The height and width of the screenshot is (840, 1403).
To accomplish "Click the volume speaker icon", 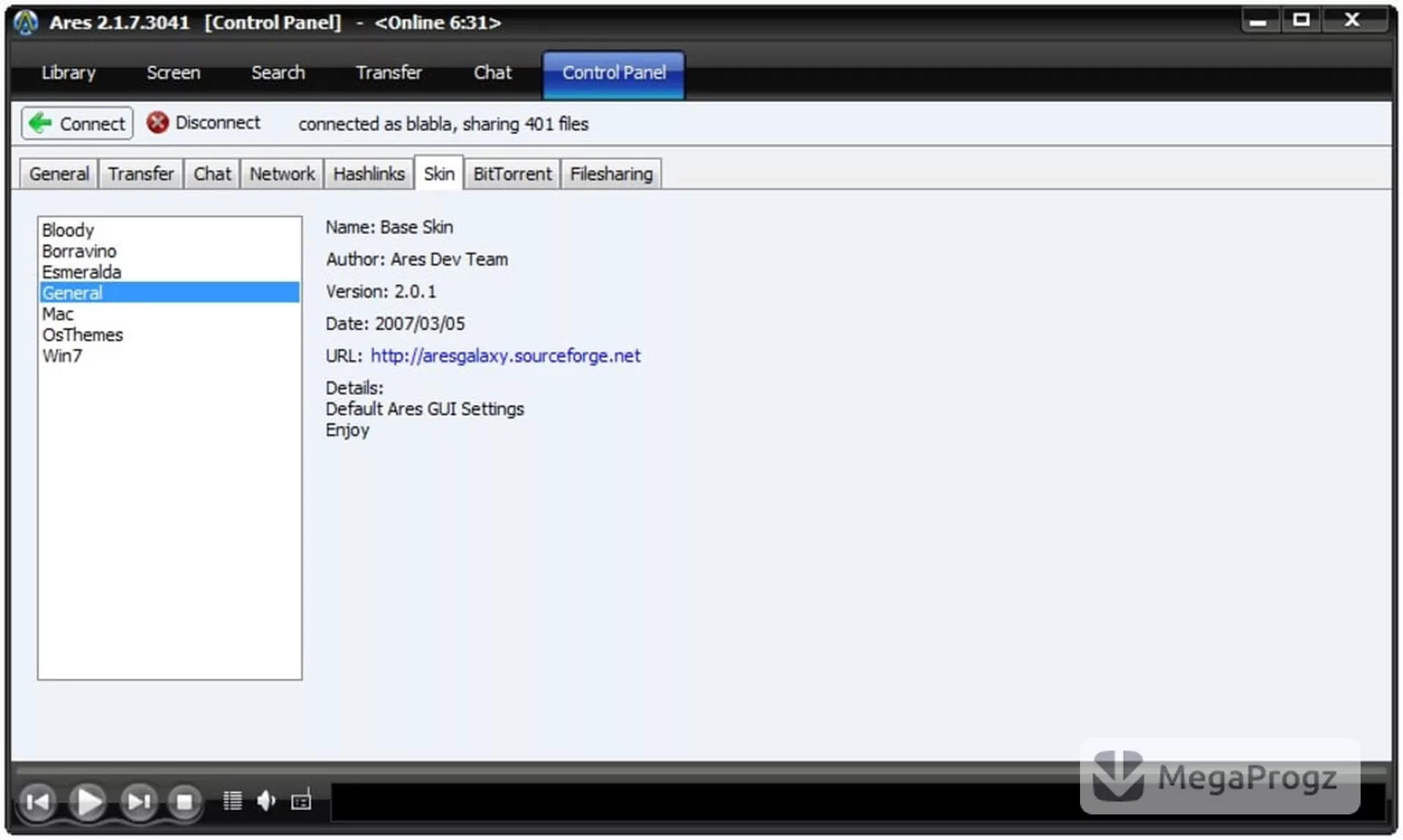I will coord(266,801).
